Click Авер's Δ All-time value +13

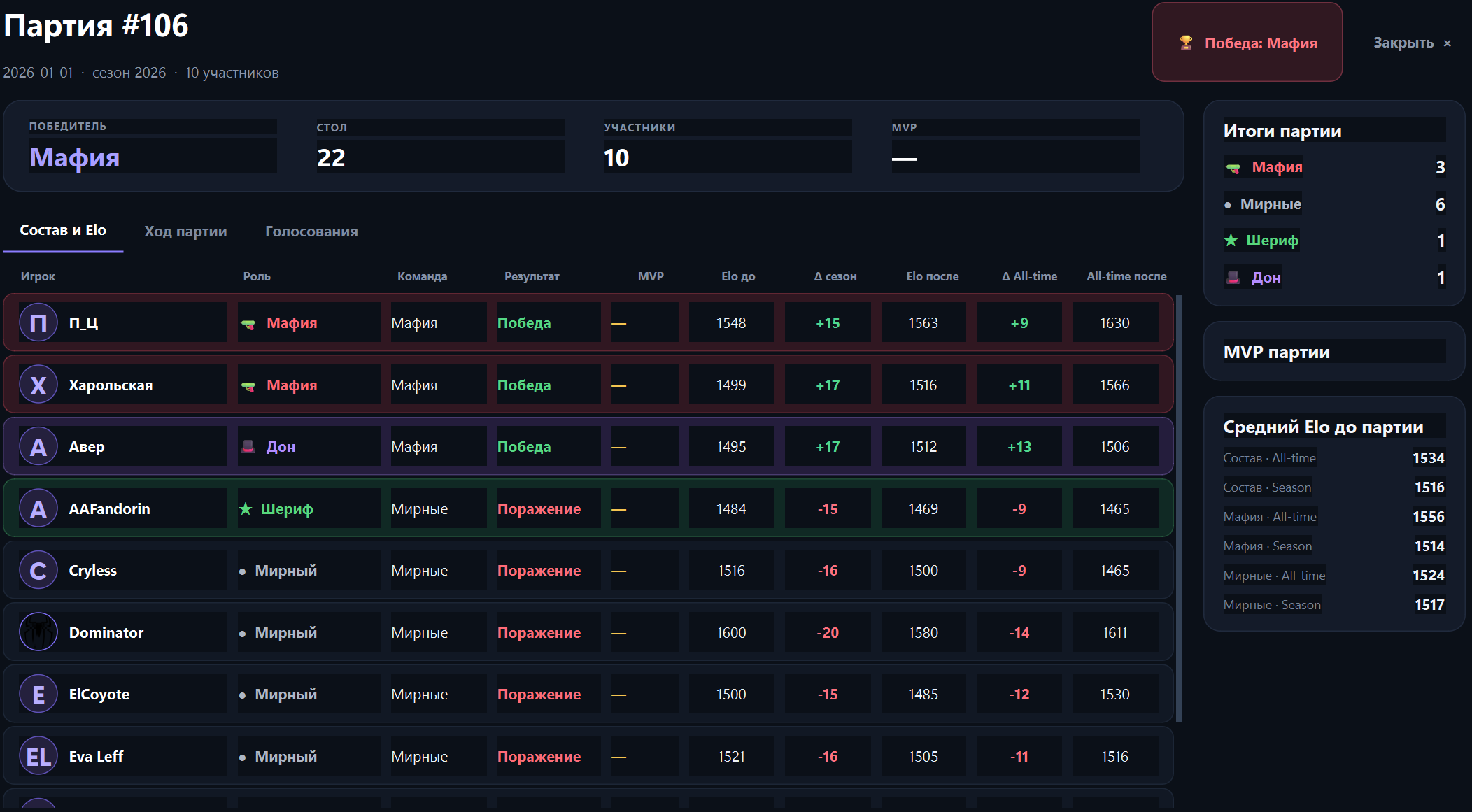pyautogui.click(x=1019, y=446)
